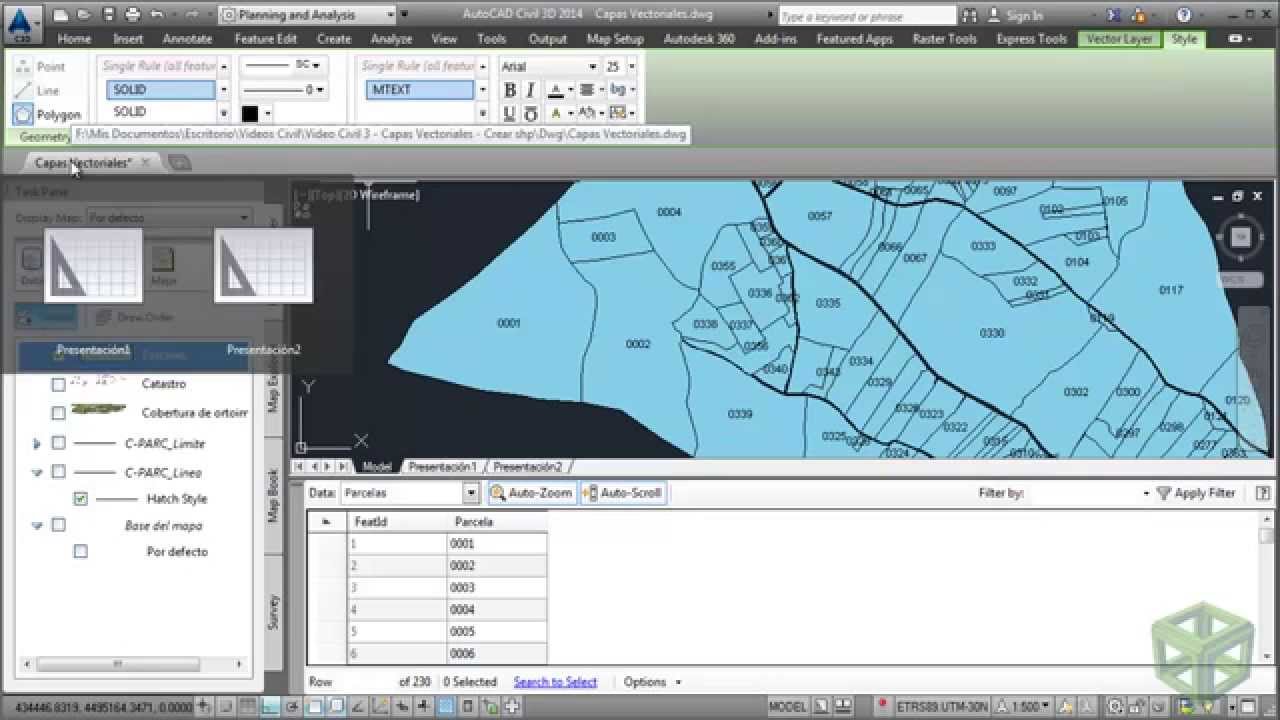Screen dimensions: 1280x720
Task: Click the Open file icon in quick access
Action: (84, 15)
